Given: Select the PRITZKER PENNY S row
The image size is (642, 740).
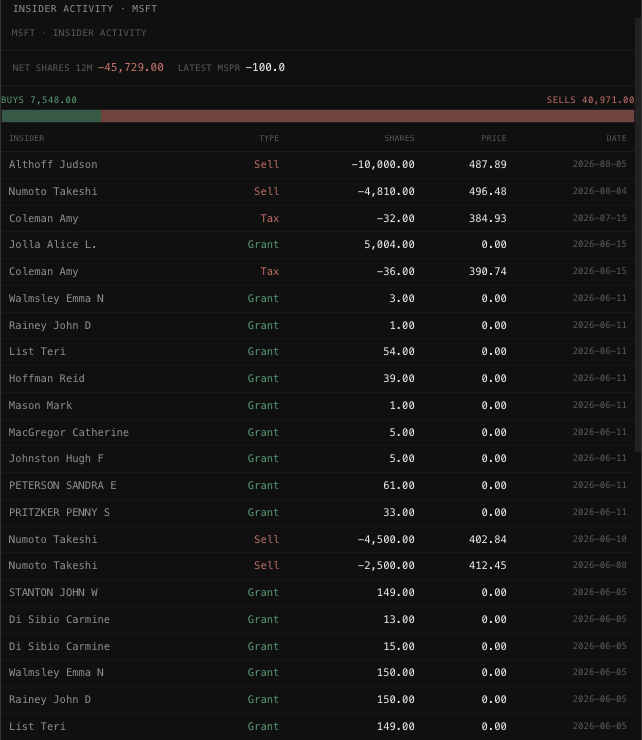Looking at the screenshot, I should 318,513.
